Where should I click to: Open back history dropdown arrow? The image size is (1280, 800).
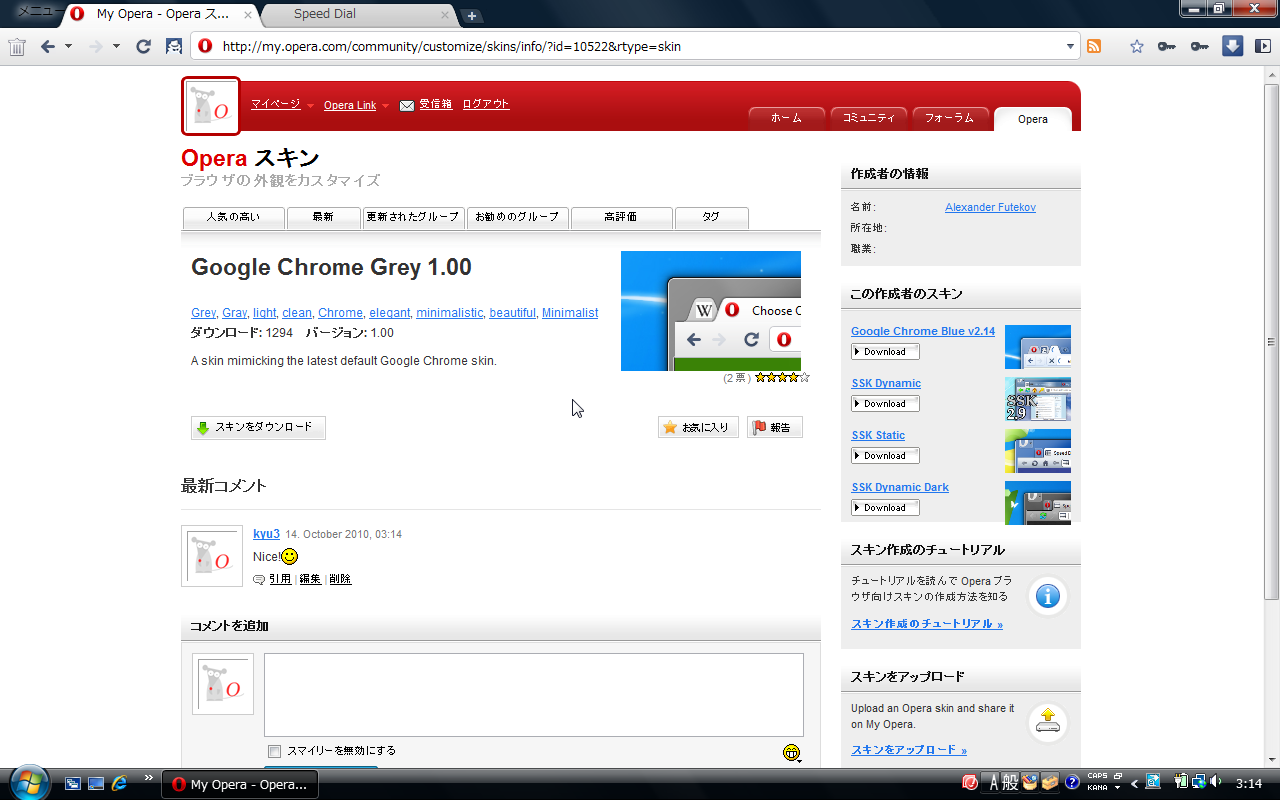pyautogui.click(x=68, y=46)
